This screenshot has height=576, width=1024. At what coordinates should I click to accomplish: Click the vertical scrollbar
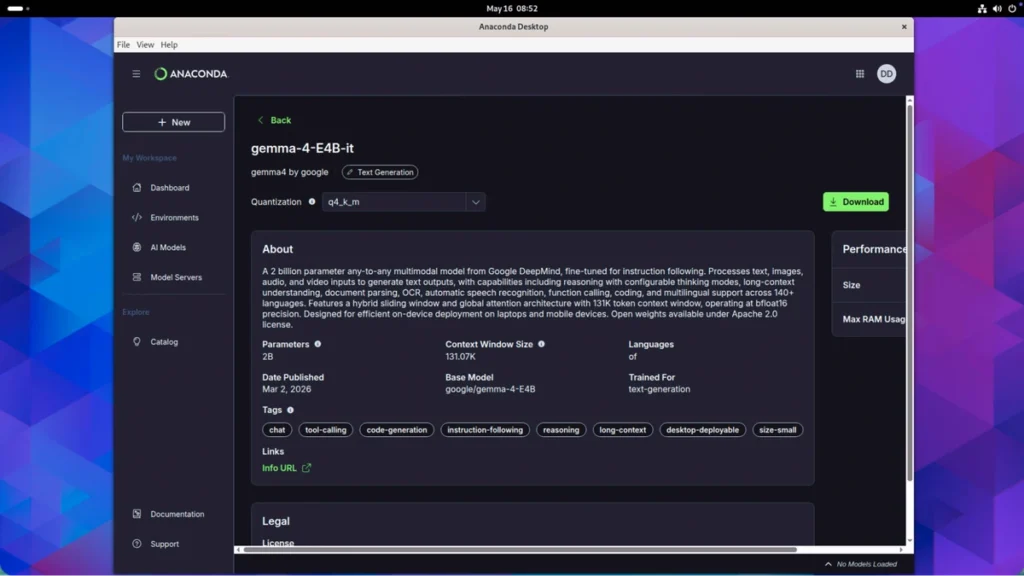point(910,294)
